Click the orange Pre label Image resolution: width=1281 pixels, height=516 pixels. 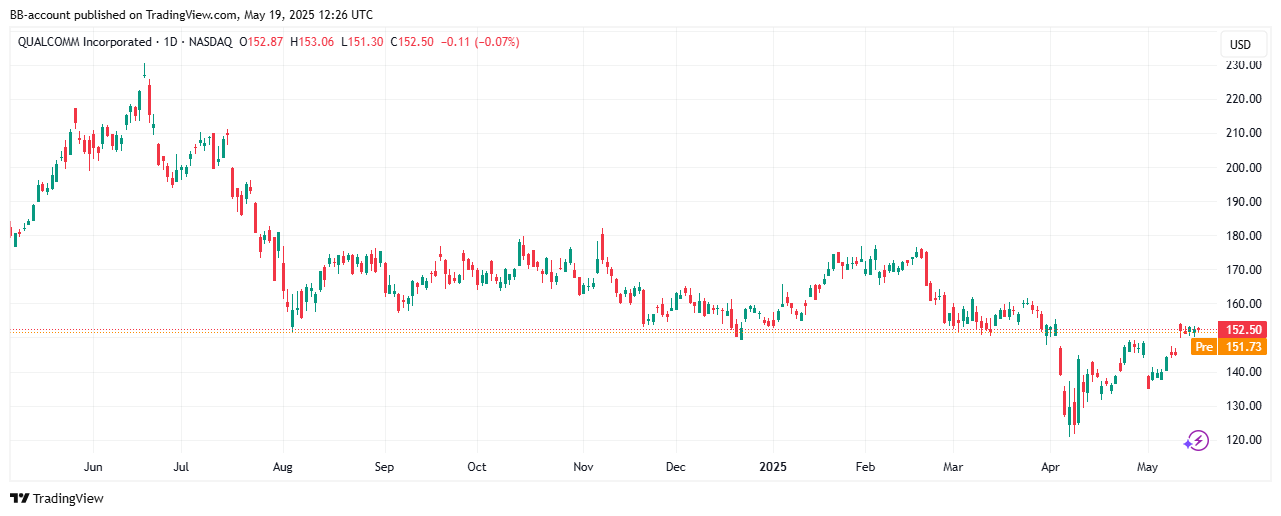[1204, 347]
